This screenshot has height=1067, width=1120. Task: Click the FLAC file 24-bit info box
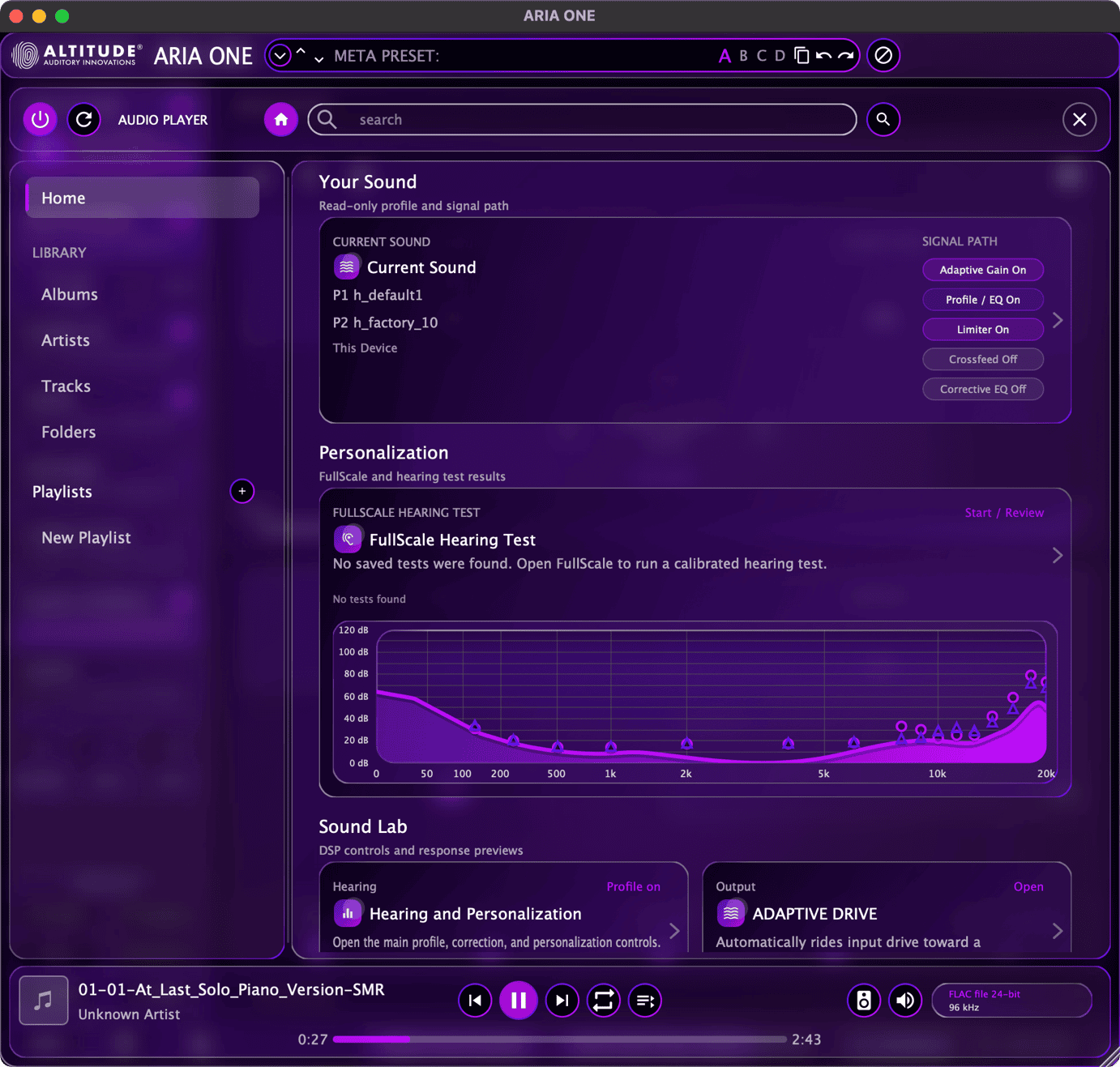click(1011, 1001)
